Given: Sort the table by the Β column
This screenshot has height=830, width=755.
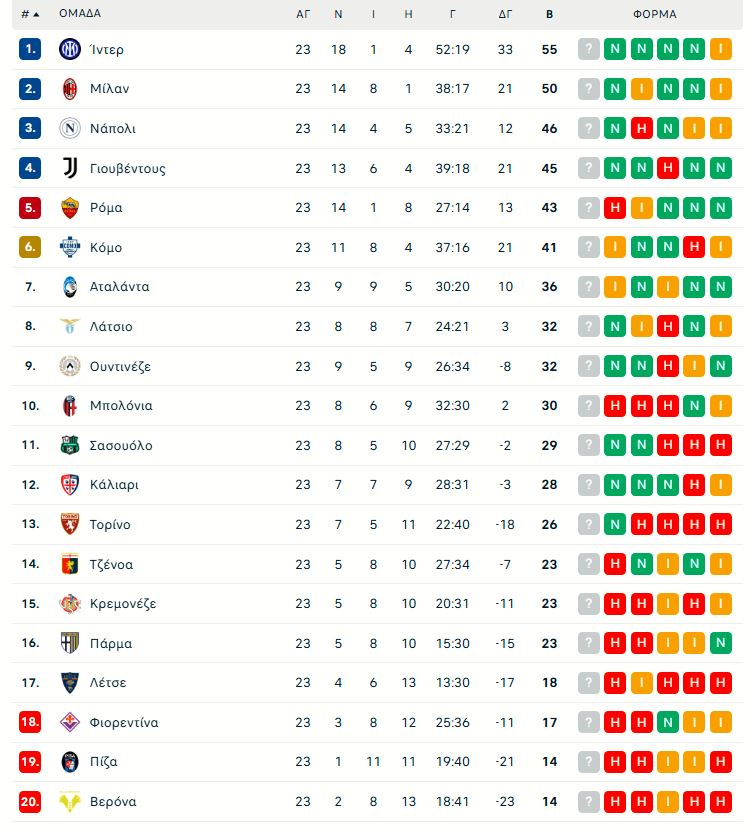Looking at the screenshot, I should coord(547,14).
